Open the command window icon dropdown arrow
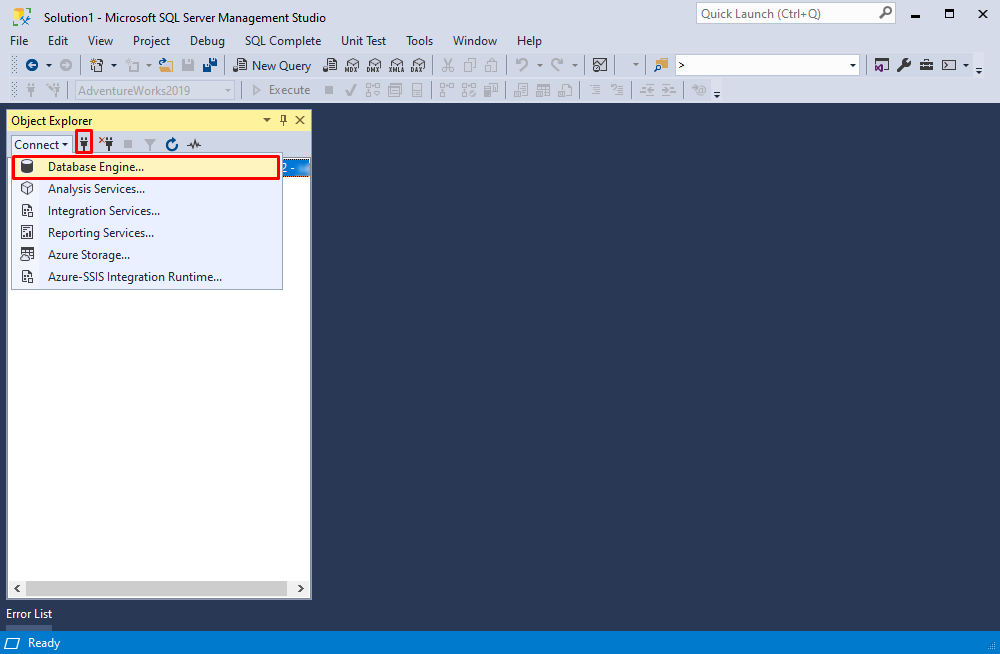 click(x=966, y=65)
